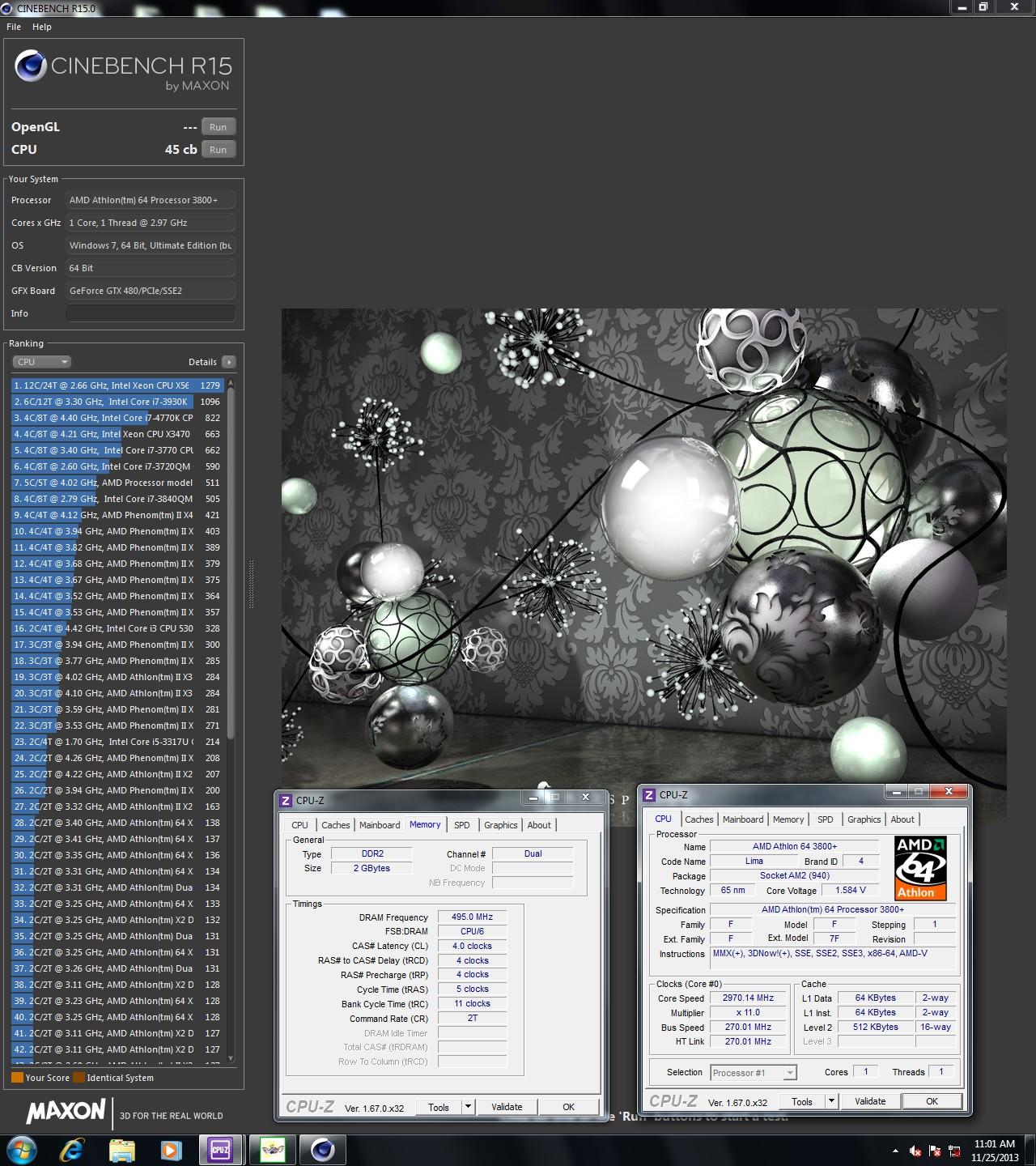1036x1166 pixels.
Task: Open the Help menu in Cinebench
Action: coord(42,27)
